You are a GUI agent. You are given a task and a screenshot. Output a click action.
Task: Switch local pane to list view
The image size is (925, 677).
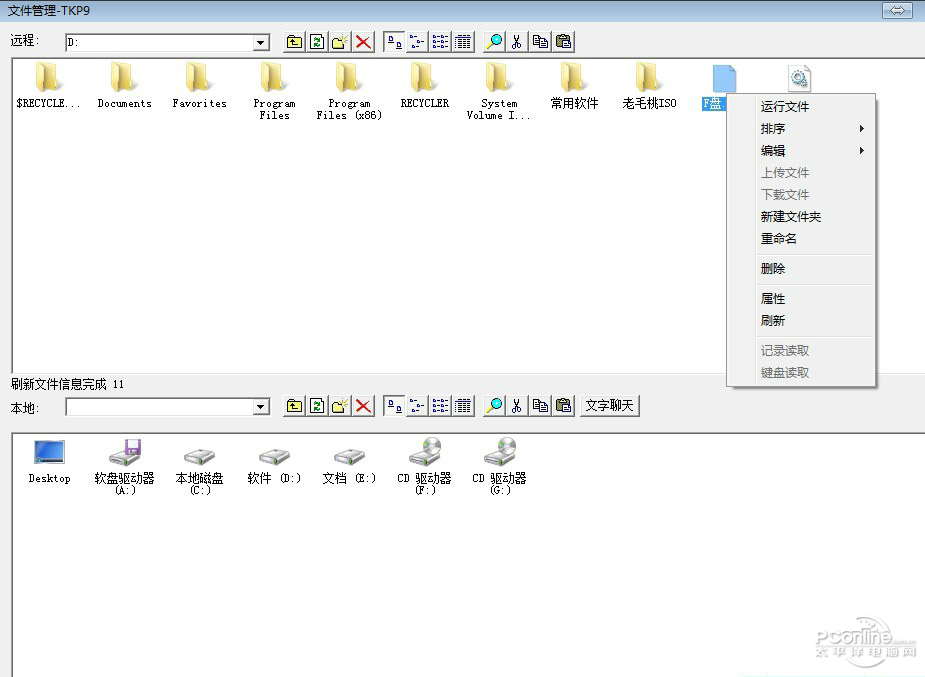(x=441, y=406)
